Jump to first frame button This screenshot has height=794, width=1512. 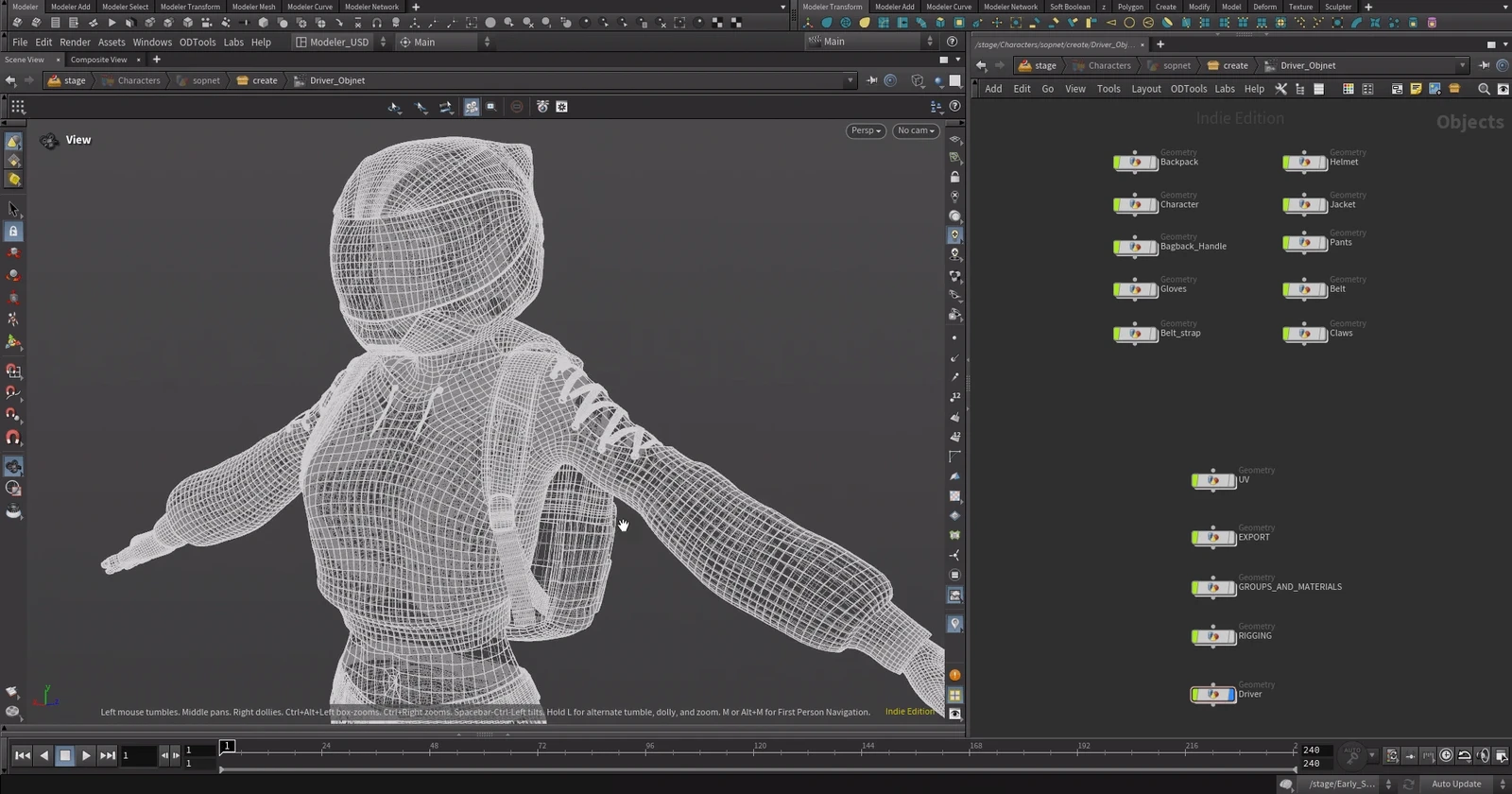pos(22,755)
